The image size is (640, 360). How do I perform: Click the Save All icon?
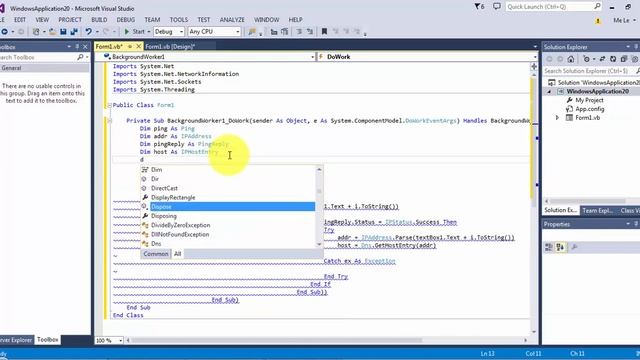coord(74,31)
